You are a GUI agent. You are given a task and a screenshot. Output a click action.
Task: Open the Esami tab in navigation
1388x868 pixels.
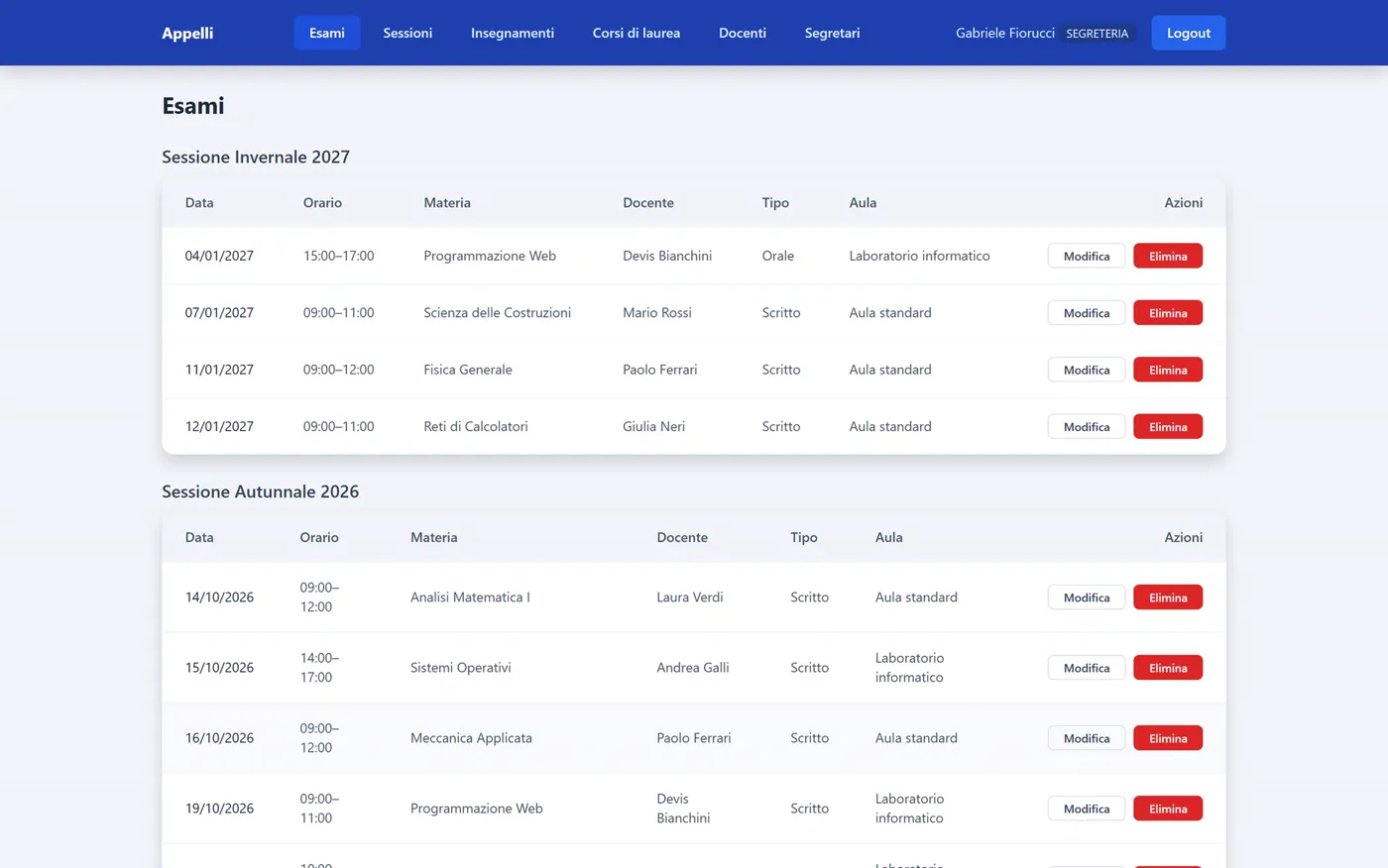click(x=327, y=33)
